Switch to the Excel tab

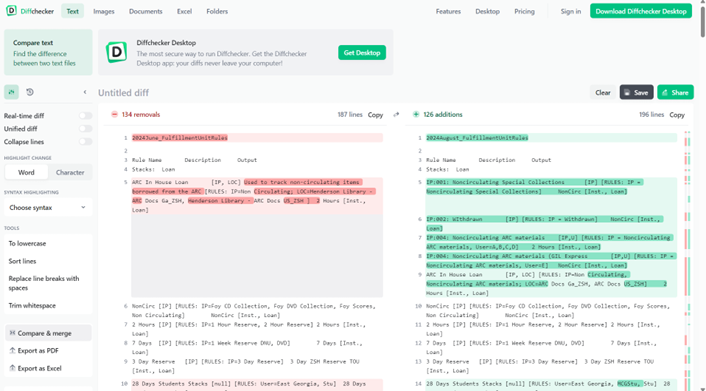[184, 11]
